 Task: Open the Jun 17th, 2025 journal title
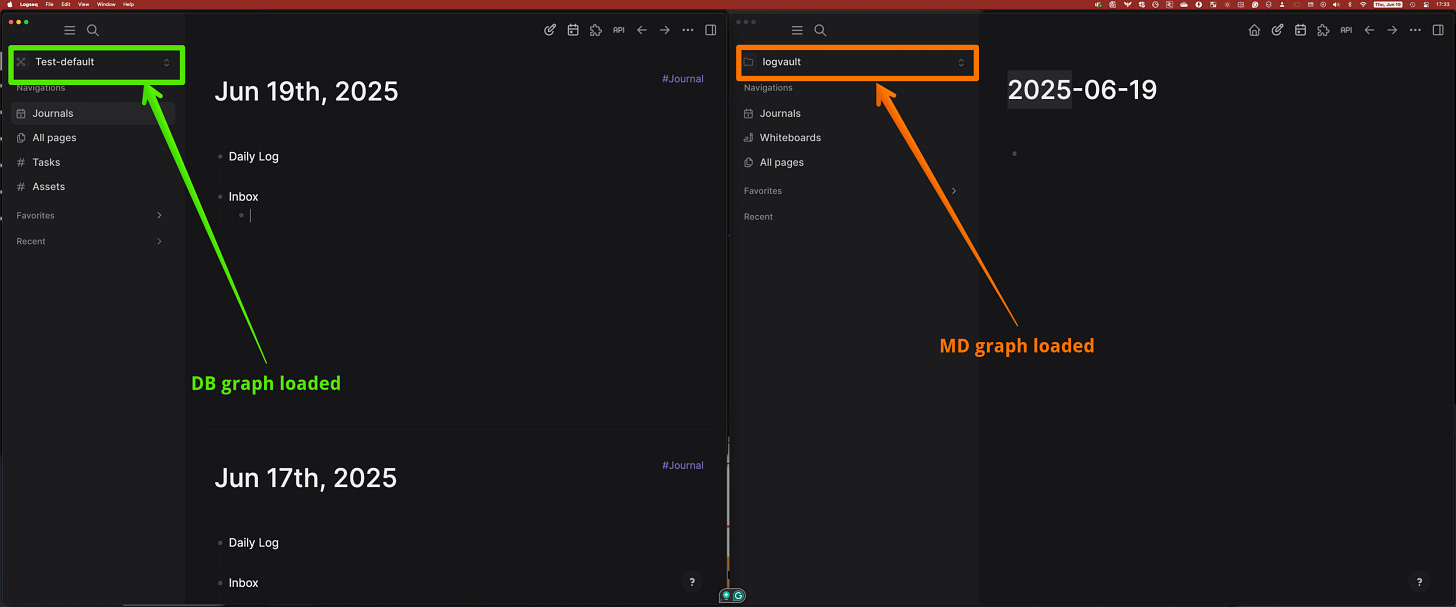[x=306, y=478]
